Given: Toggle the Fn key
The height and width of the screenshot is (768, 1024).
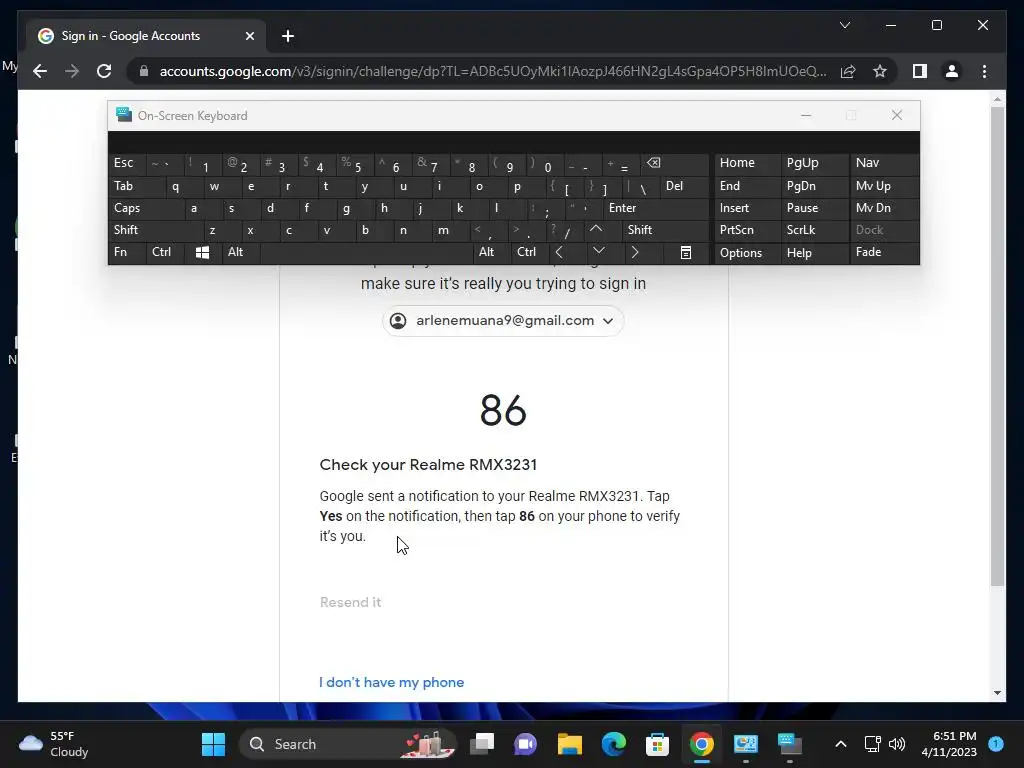Looking at the screenshot, I should pyautogui.click(x=127, y=253).
